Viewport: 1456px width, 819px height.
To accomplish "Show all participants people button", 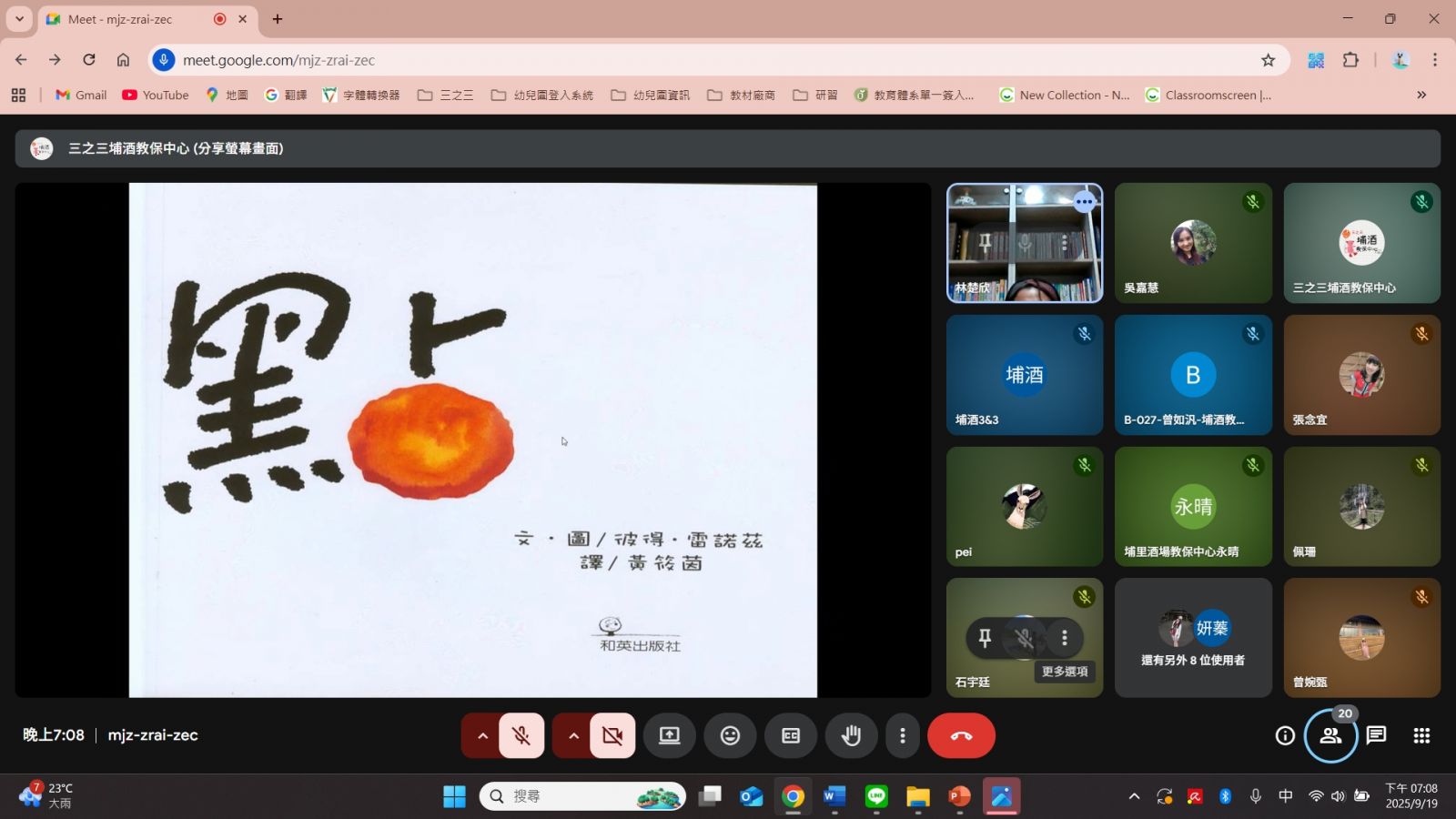I will 1330,735.
